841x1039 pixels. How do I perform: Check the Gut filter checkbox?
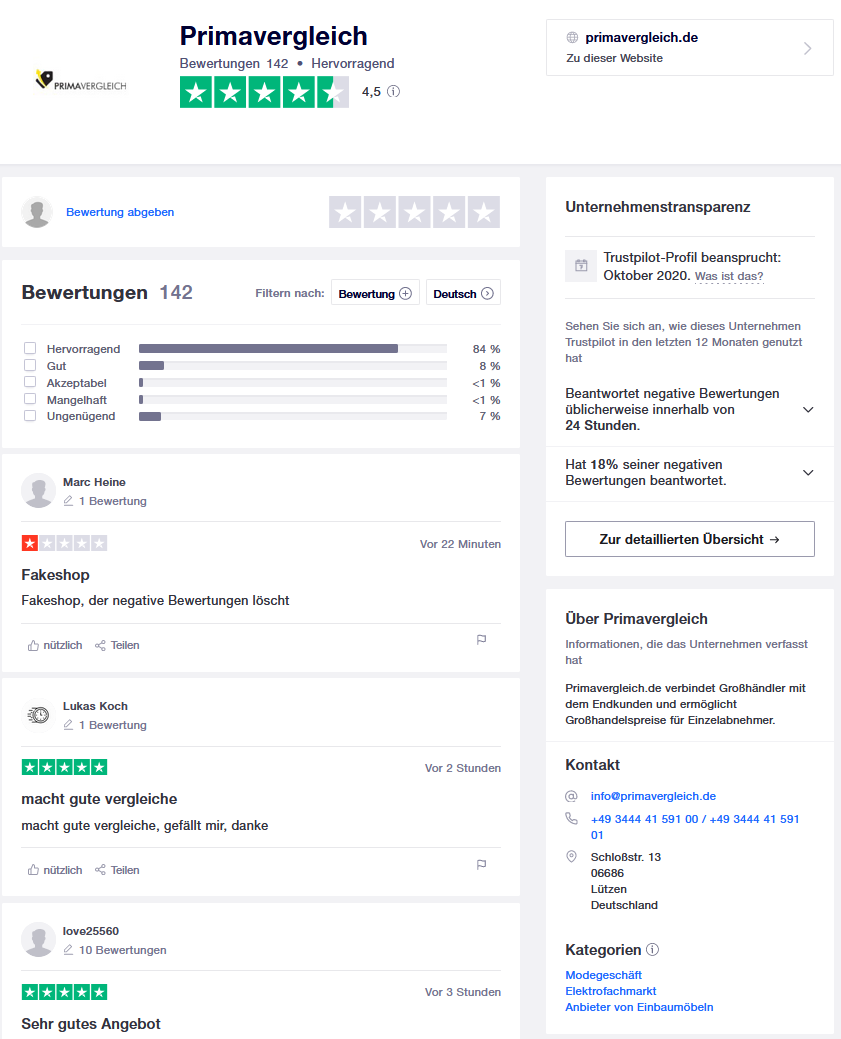[x=30, y=365]
